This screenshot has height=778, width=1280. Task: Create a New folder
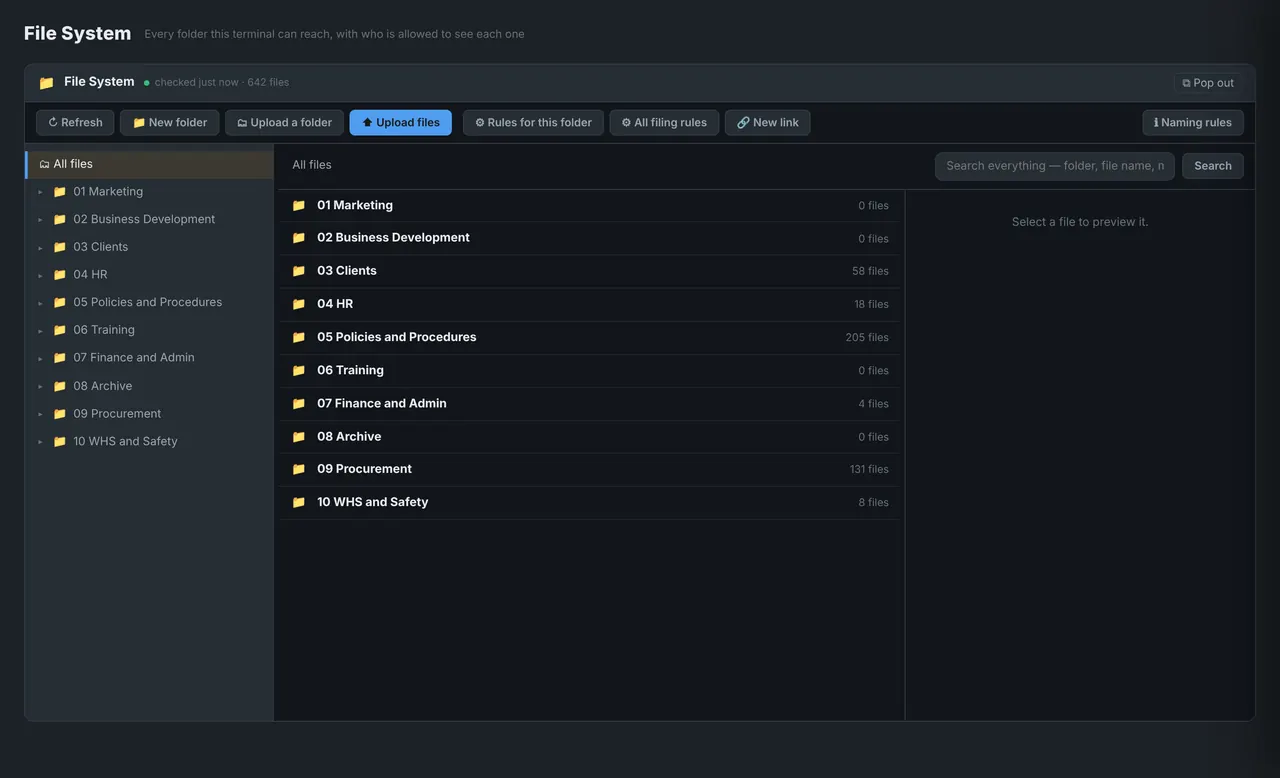(x=170, y=123)
